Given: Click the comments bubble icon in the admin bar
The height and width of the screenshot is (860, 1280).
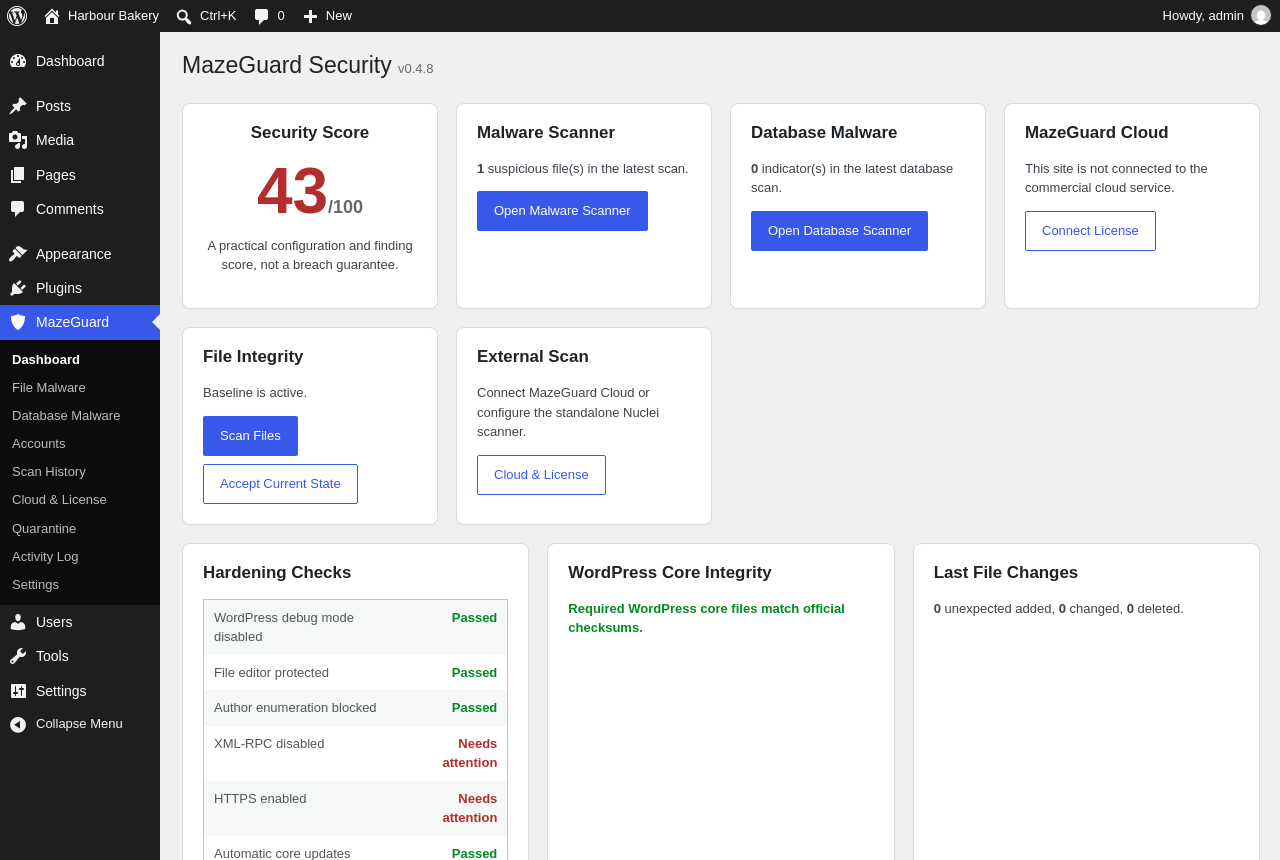Looking at the screenshot, I should pyautogui.click(x=262, y=16).
